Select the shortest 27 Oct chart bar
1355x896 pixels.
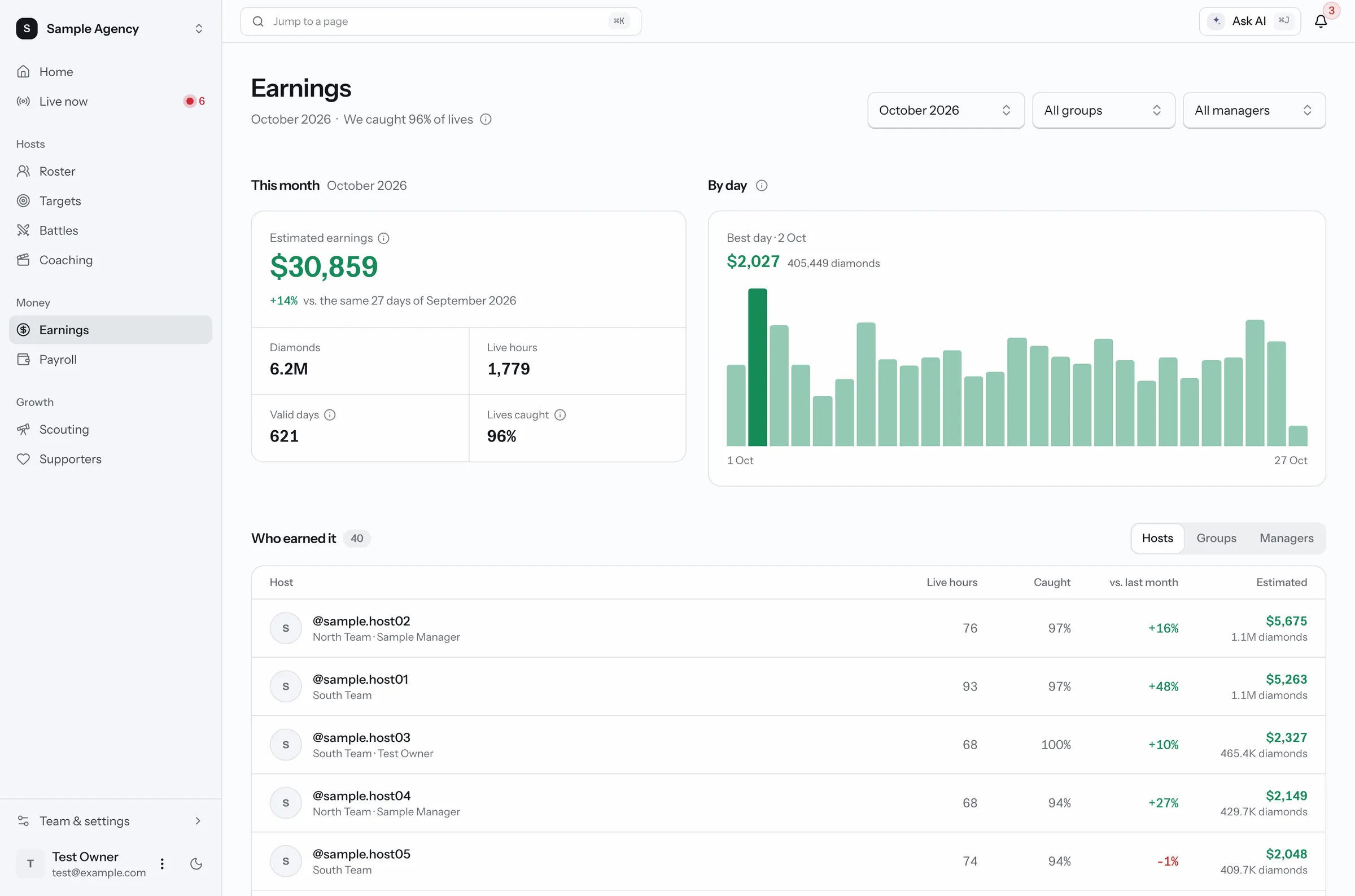[x=1298, y=436]
